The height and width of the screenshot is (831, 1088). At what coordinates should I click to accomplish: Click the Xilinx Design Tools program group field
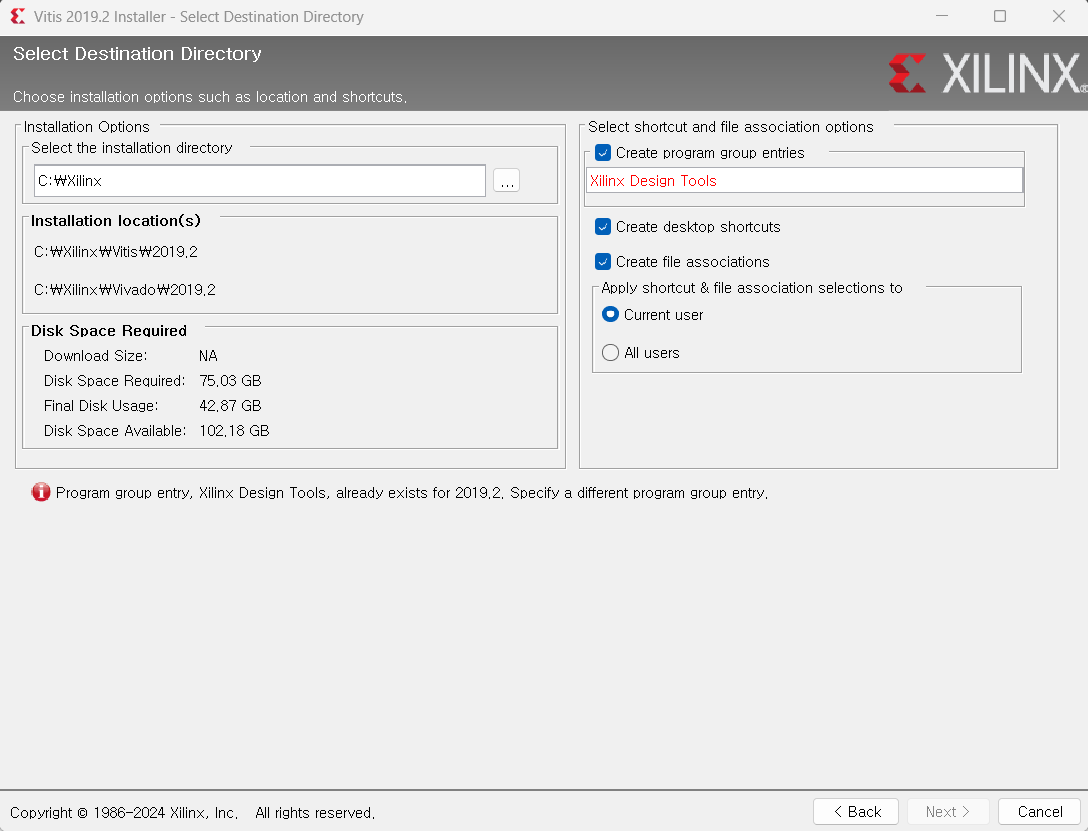click(x=804, y=180)
